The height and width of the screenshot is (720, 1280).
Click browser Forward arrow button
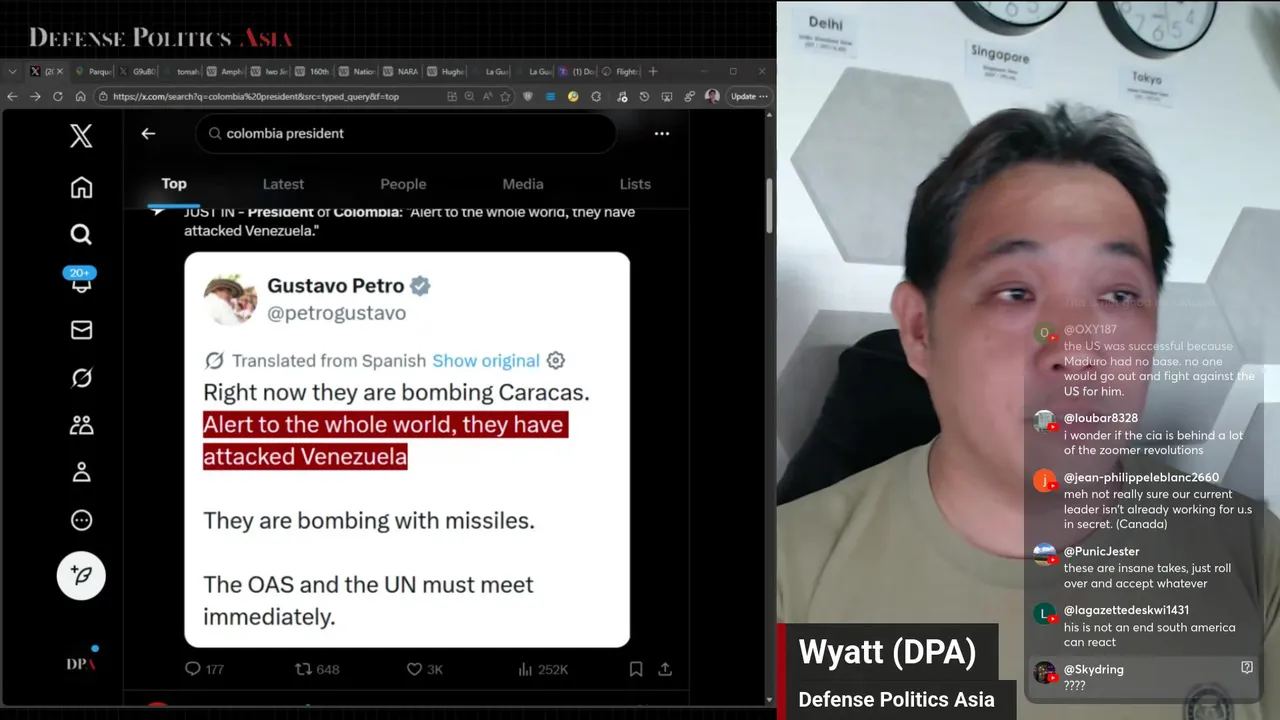pyautogui.click(x=35, y=97)
